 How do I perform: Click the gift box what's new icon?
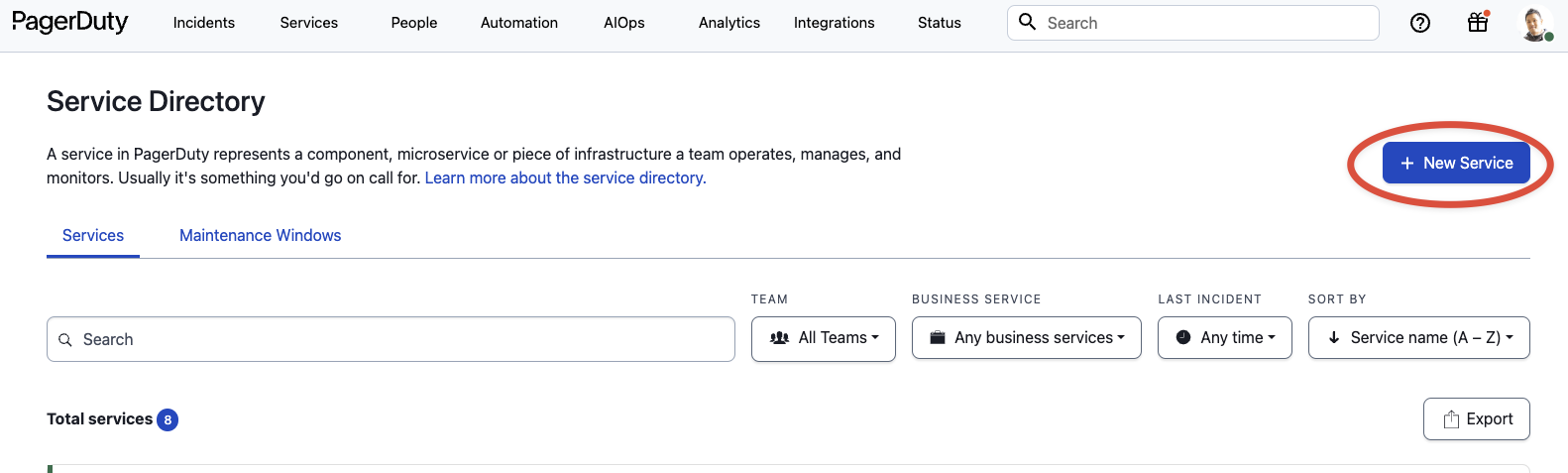tap(1478, 22)
